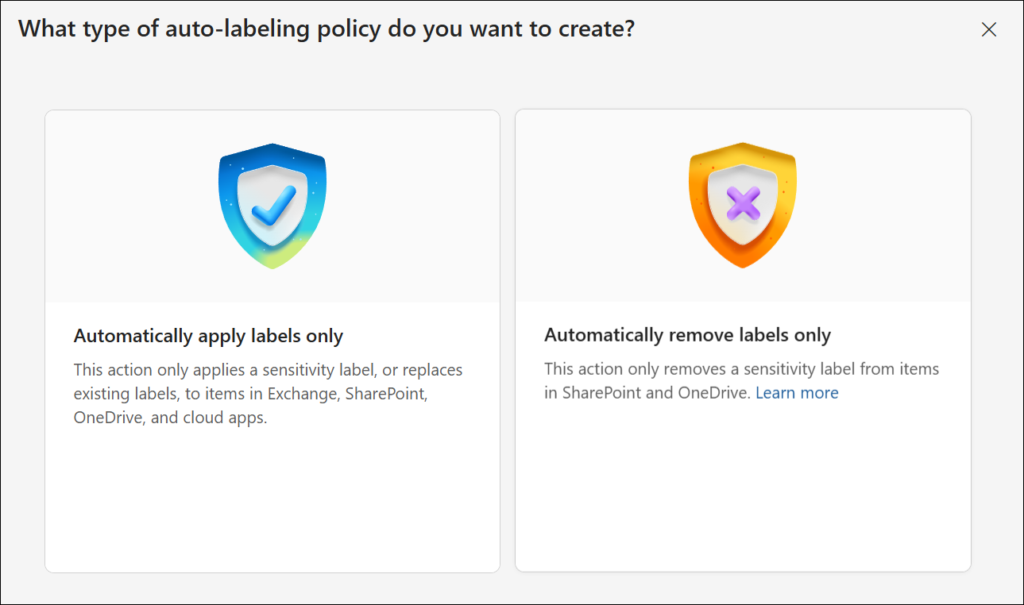Click 'OneDrive, and cloud apps.' text line

pos(170,418)
